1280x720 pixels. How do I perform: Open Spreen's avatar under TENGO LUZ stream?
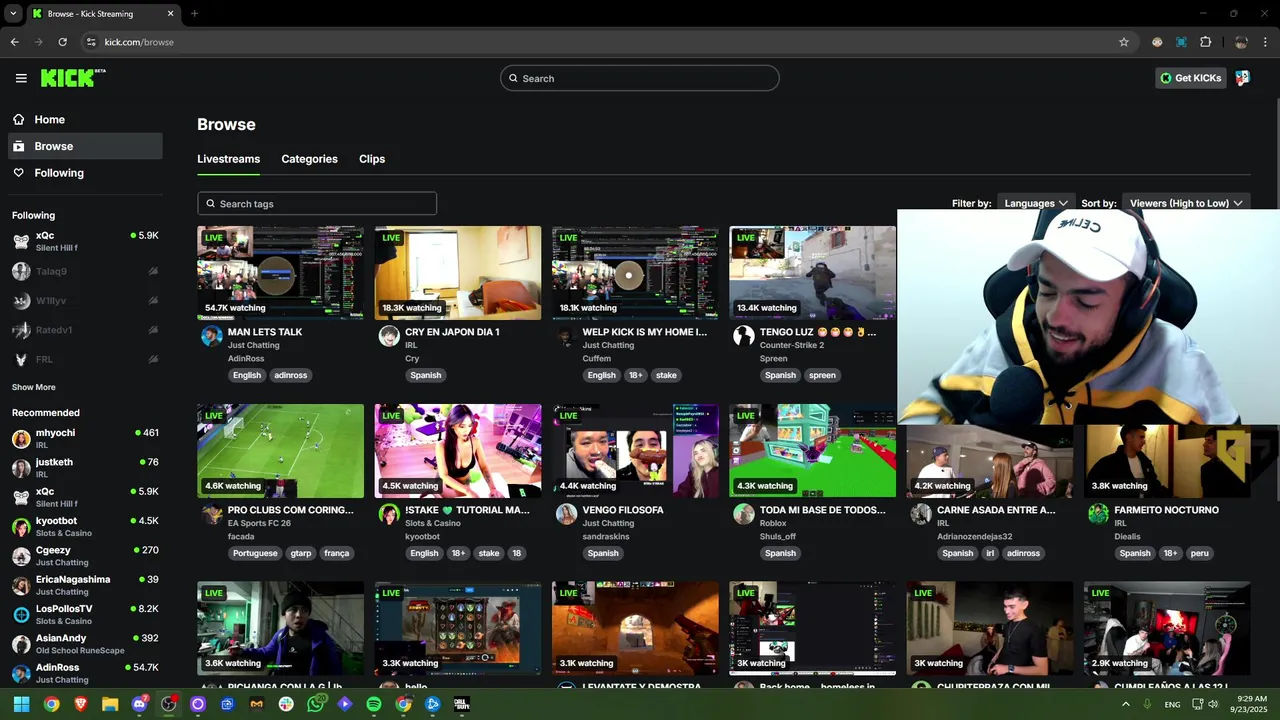(743, 336)
